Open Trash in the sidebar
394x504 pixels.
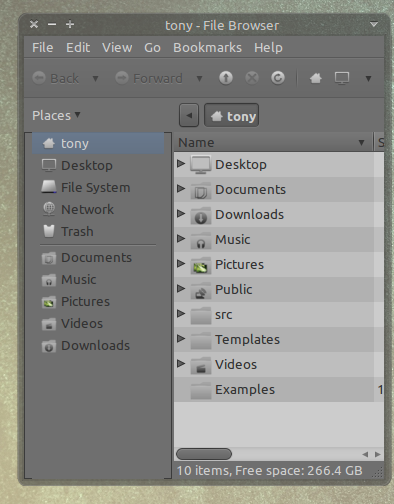(98, 231)
